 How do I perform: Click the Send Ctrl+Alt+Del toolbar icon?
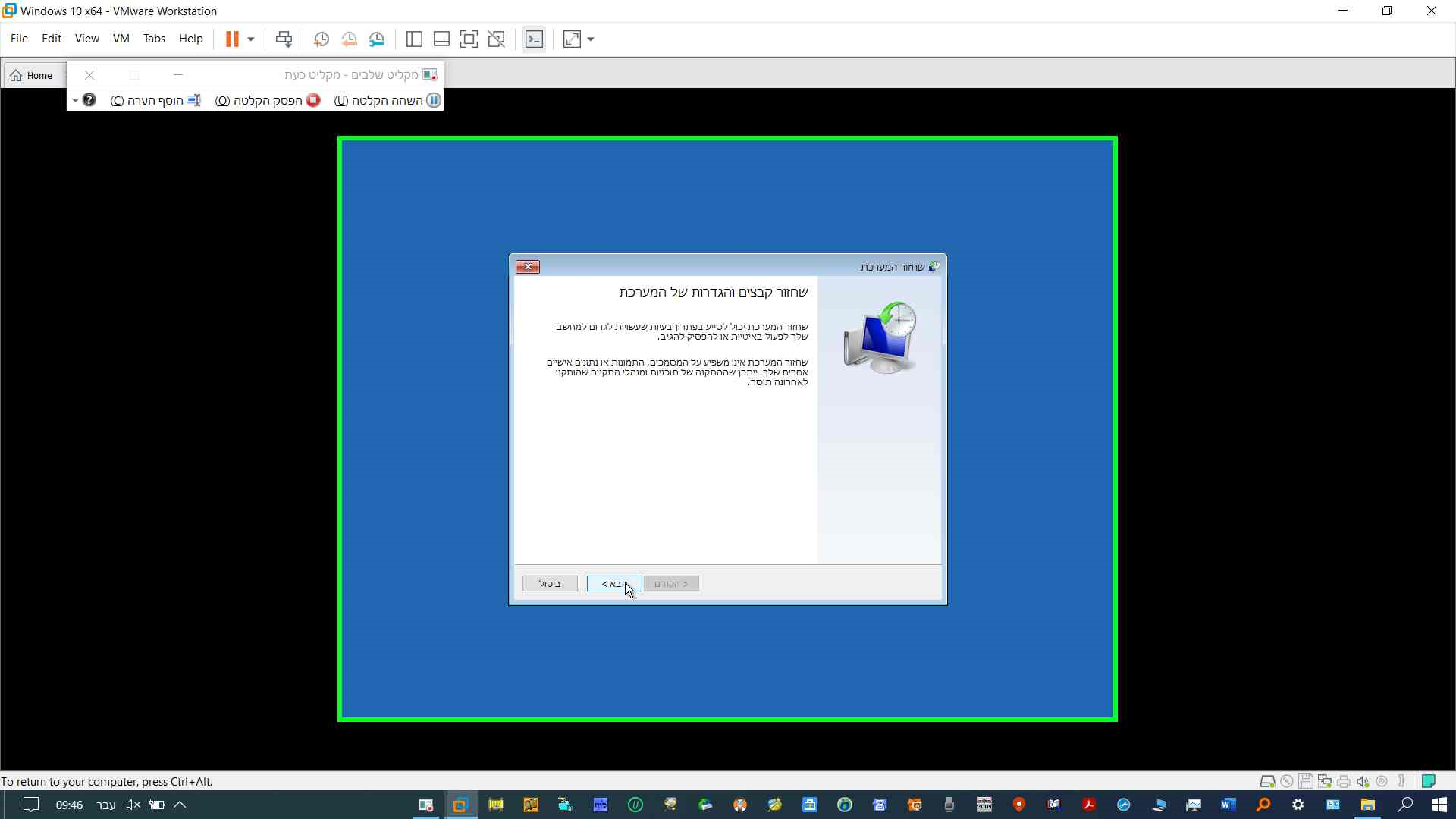[x=284, y=39]
